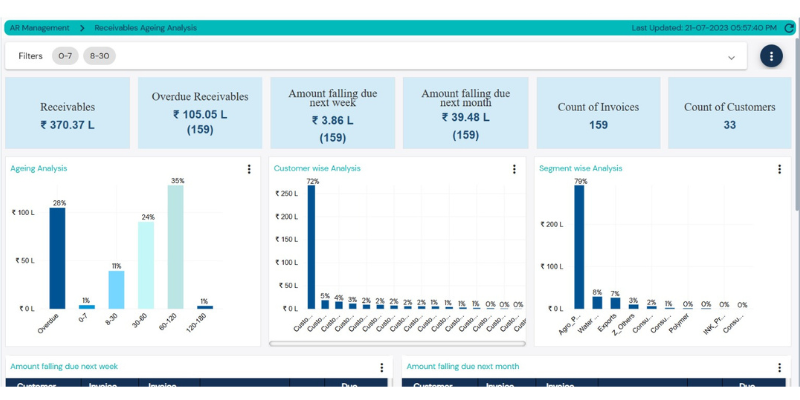Open Ageing Analysis chart kebab menu
Screen dimensions: 800x400
[249, 169]
